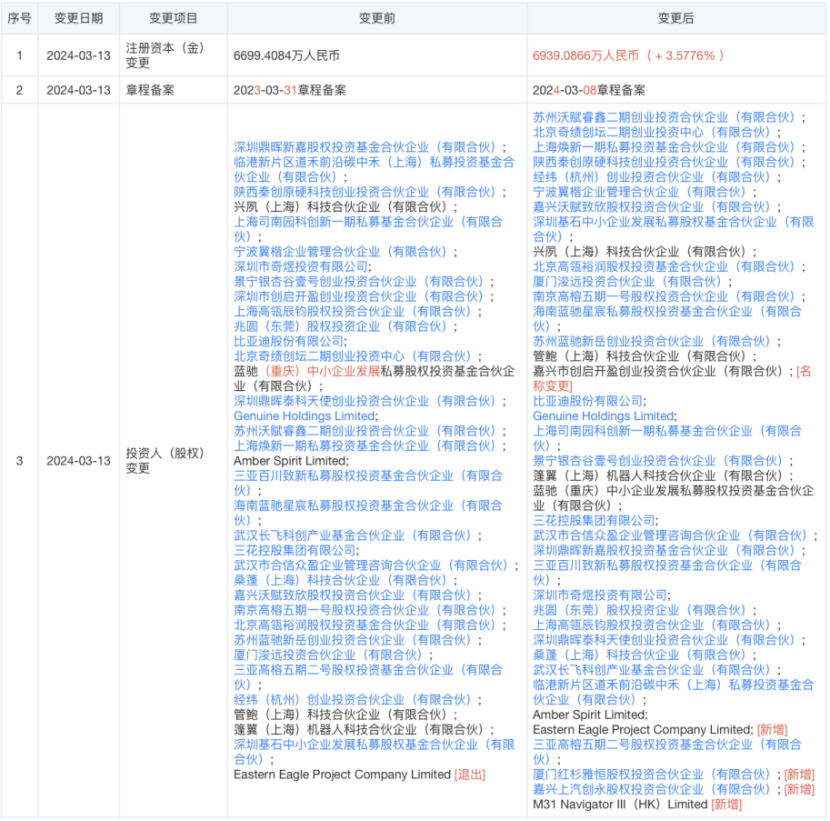This screenshot has height=821, width=830.
Task: Open 厦门红杉雅恒股权投资合伙企业 link
Action: (x=651, y=774)
